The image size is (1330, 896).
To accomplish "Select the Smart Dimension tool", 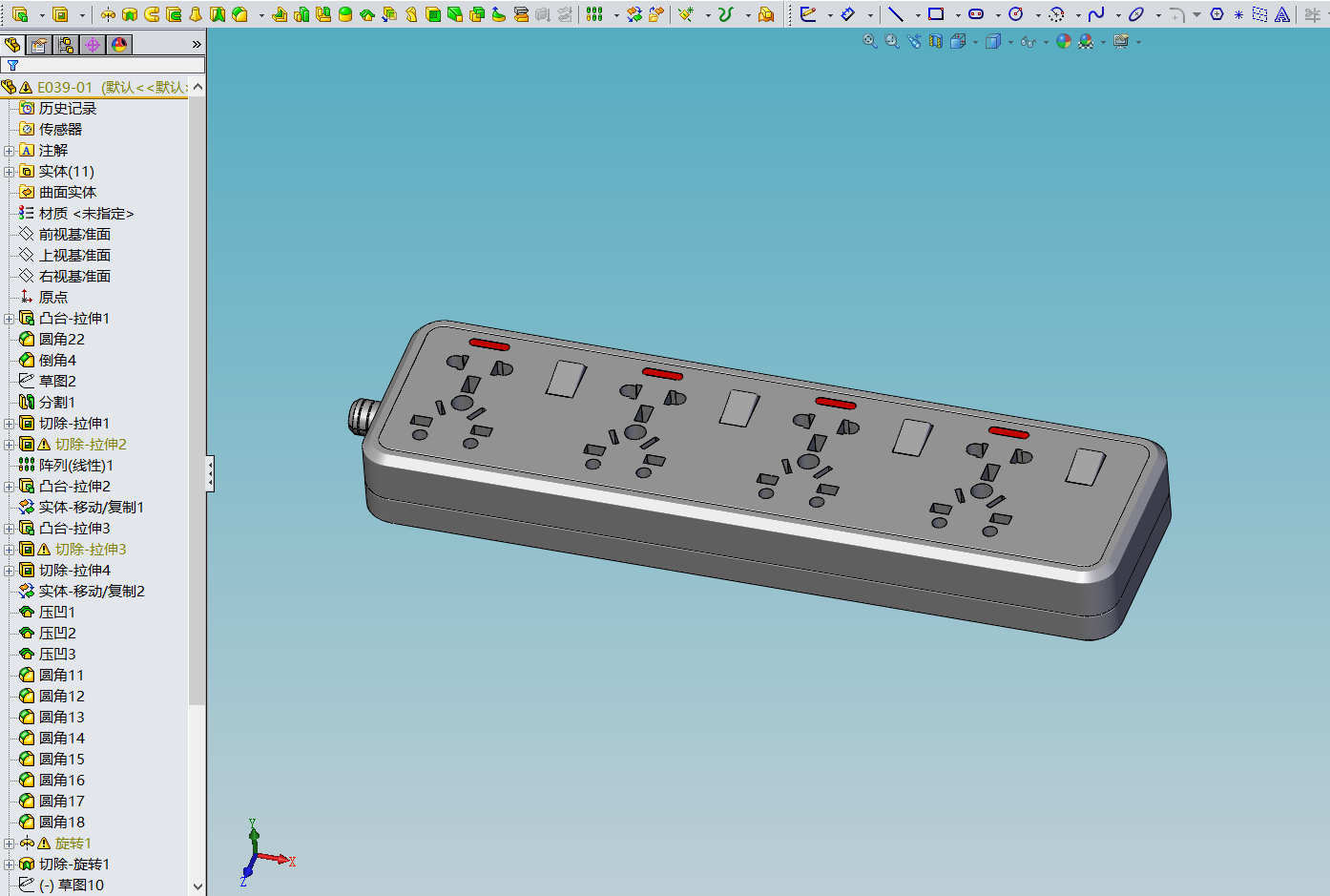I will click(x=848, y=14).
